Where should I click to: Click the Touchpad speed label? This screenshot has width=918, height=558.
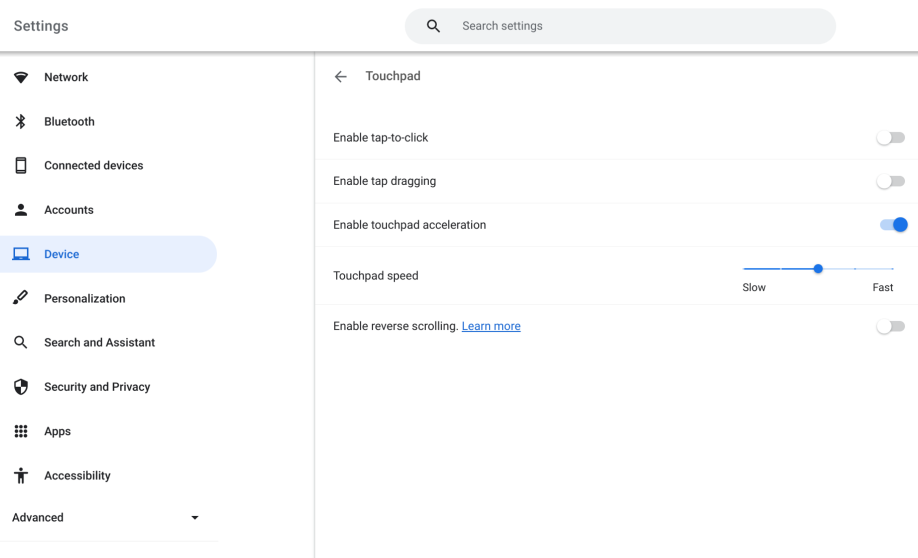pos(376,276)
